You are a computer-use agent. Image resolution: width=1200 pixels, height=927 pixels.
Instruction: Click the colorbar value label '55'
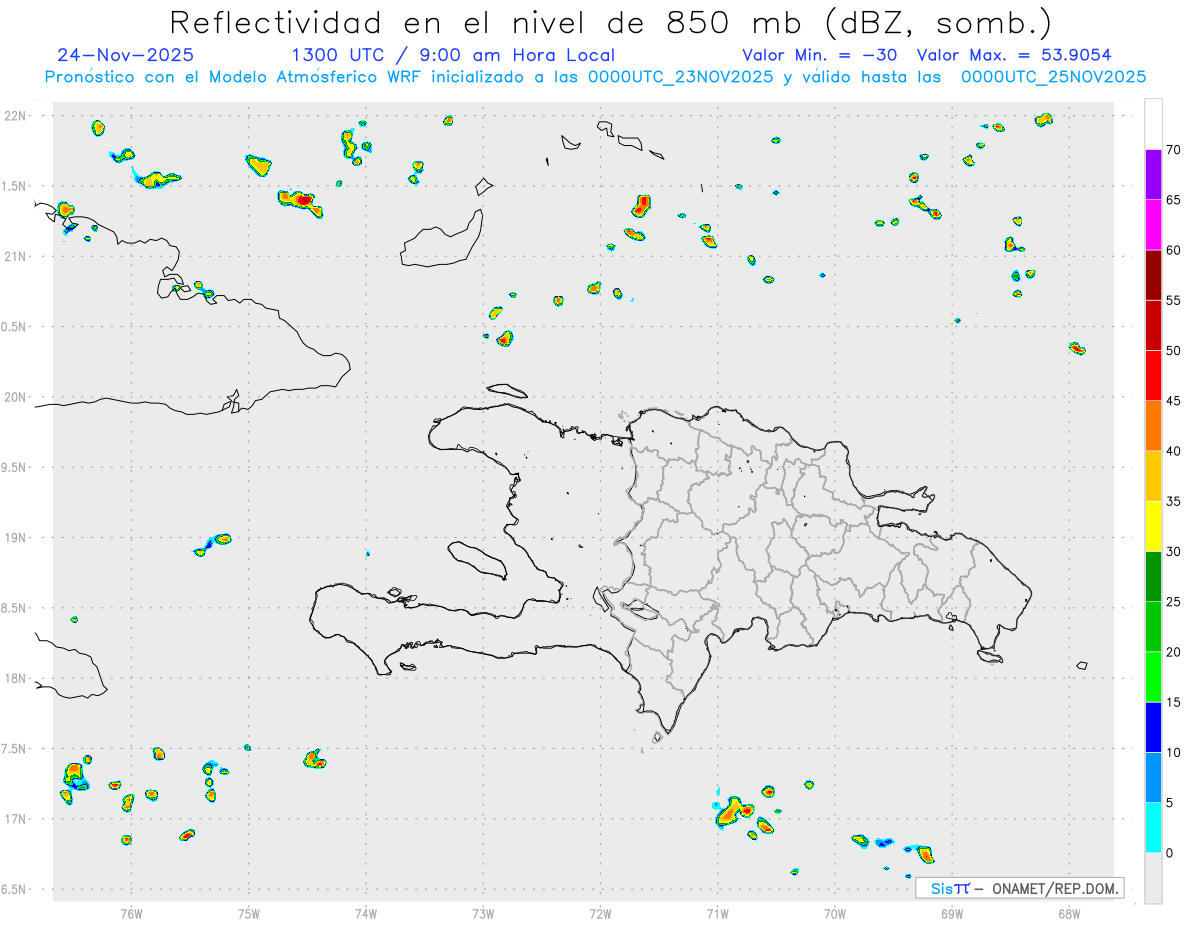tap(1174, 300)
